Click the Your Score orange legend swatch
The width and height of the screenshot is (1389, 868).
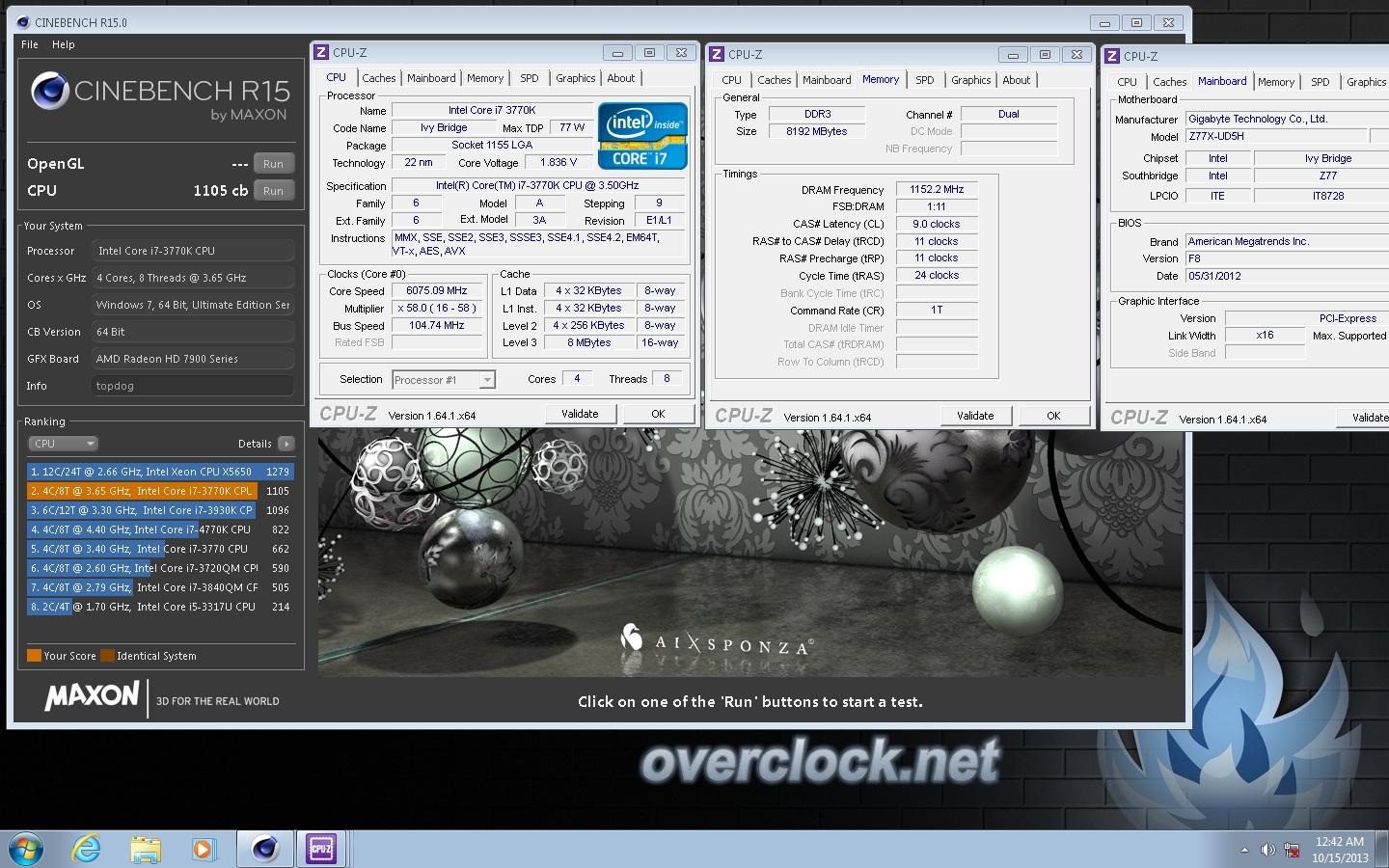(x=34, y=656)
